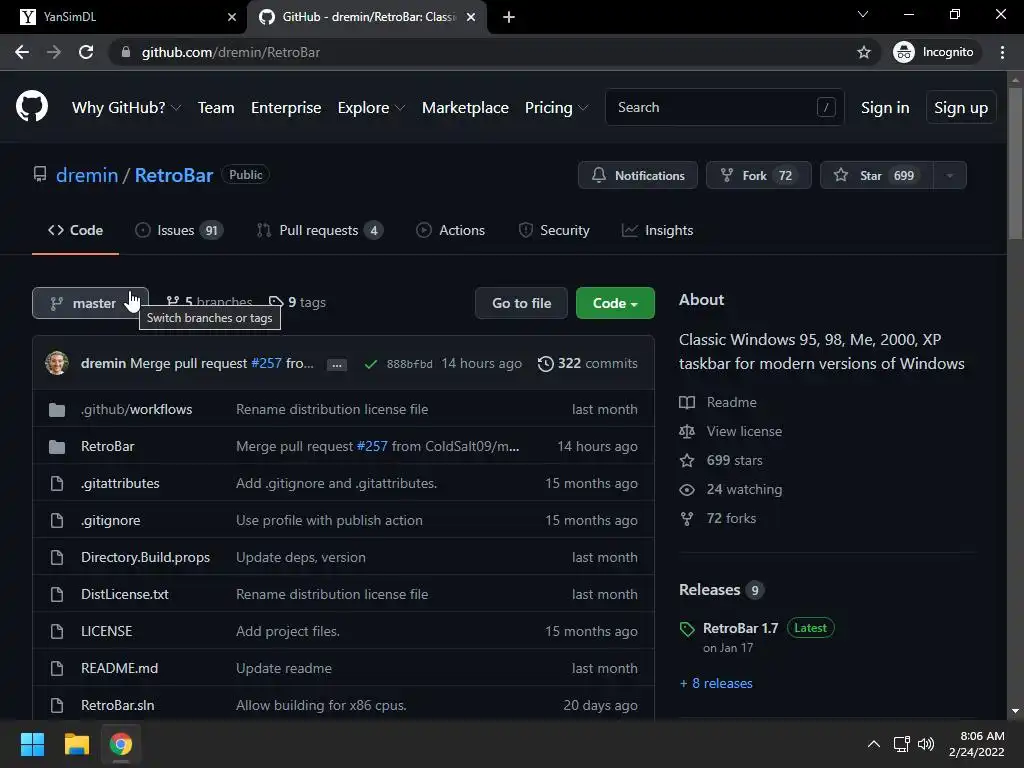1024x768 pixels.
Task: Show hidden tray icons chevron
Action: [874, 744]
